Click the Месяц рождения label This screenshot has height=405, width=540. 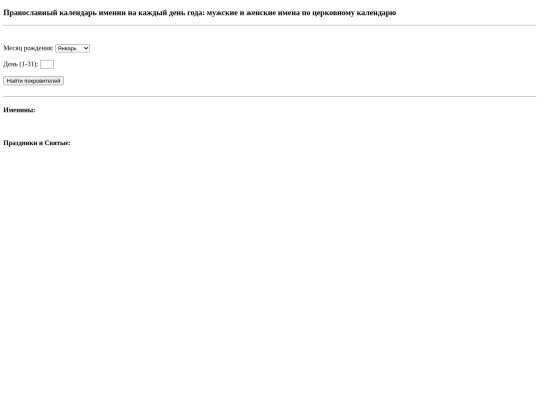coord(28,48)
